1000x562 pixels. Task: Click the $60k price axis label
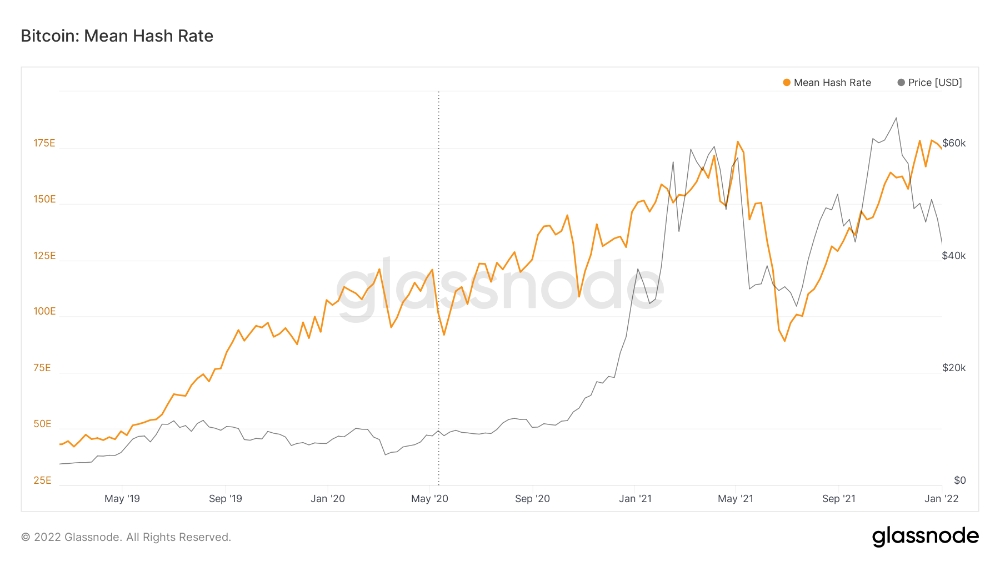tap(954, 144)
